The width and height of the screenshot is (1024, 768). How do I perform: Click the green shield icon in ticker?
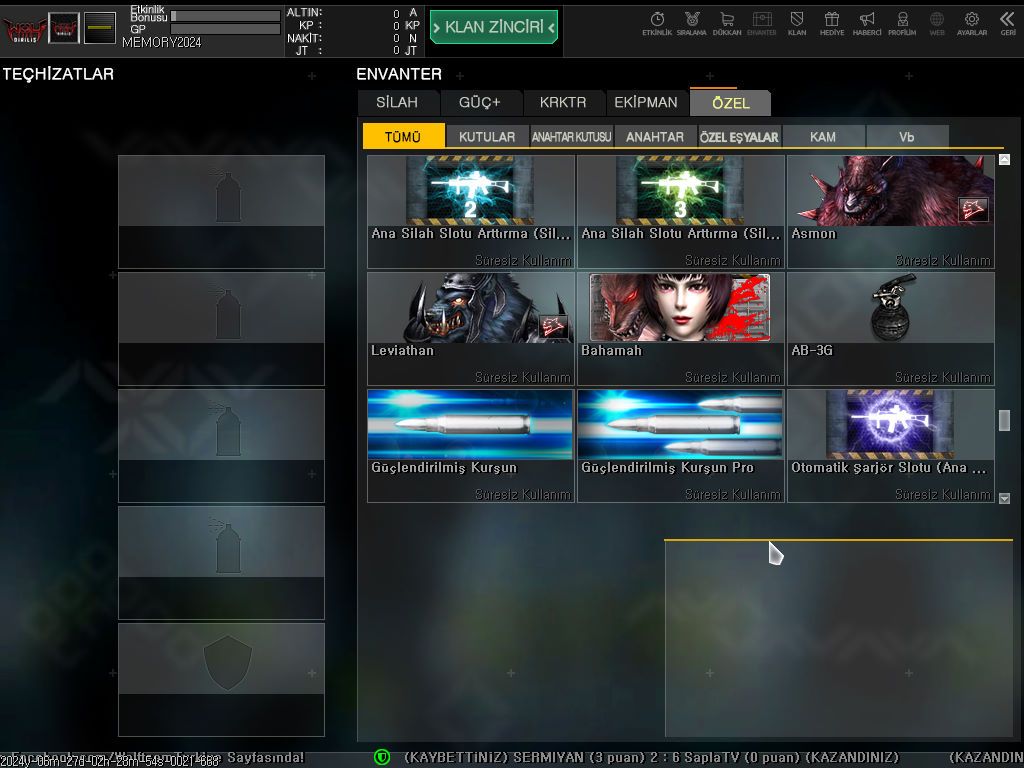[382, 758]
